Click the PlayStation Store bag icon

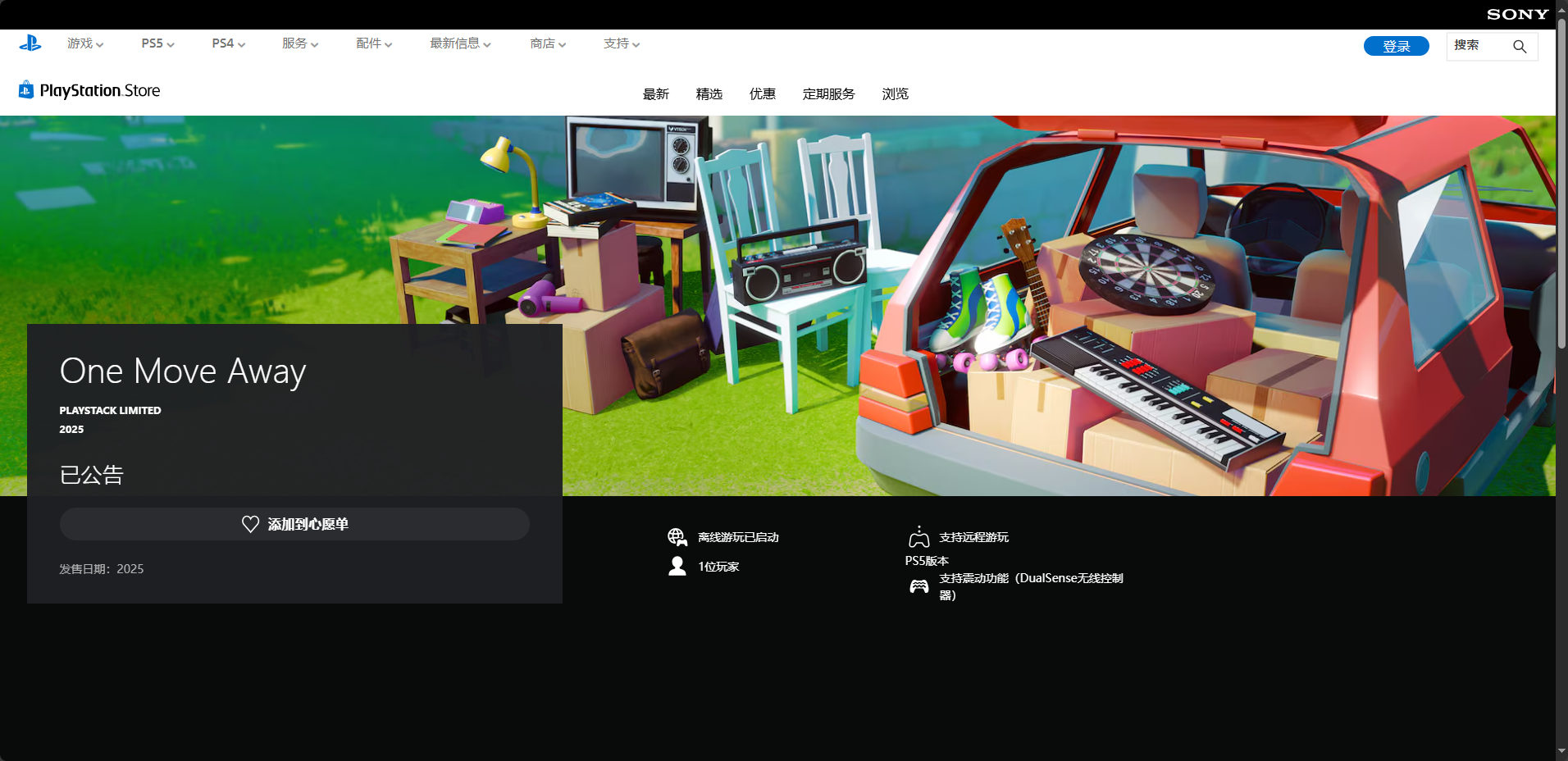26,89
